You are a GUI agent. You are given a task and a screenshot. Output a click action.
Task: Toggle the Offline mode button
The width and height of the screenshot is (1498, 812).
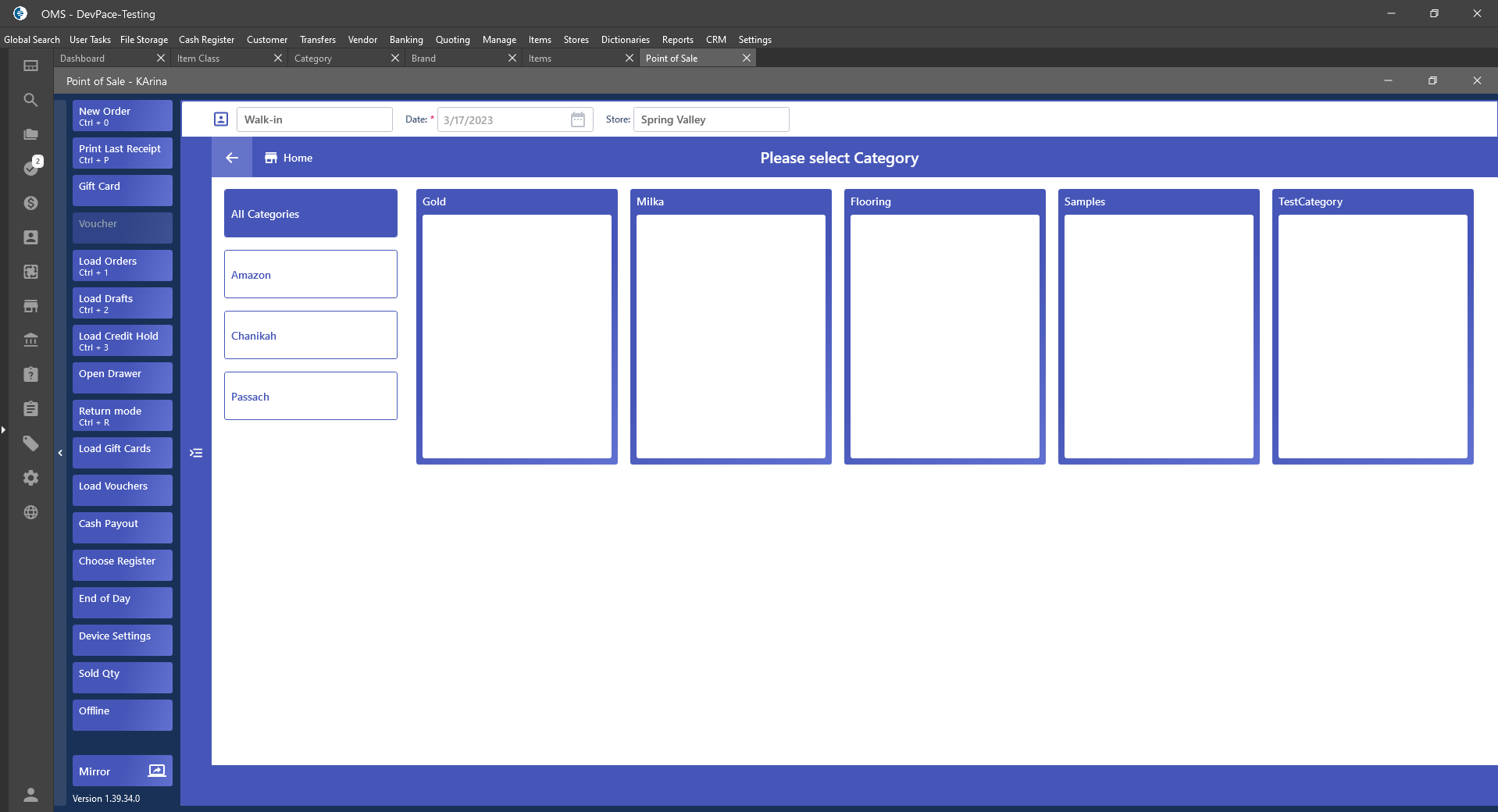(x=123, y=715)
